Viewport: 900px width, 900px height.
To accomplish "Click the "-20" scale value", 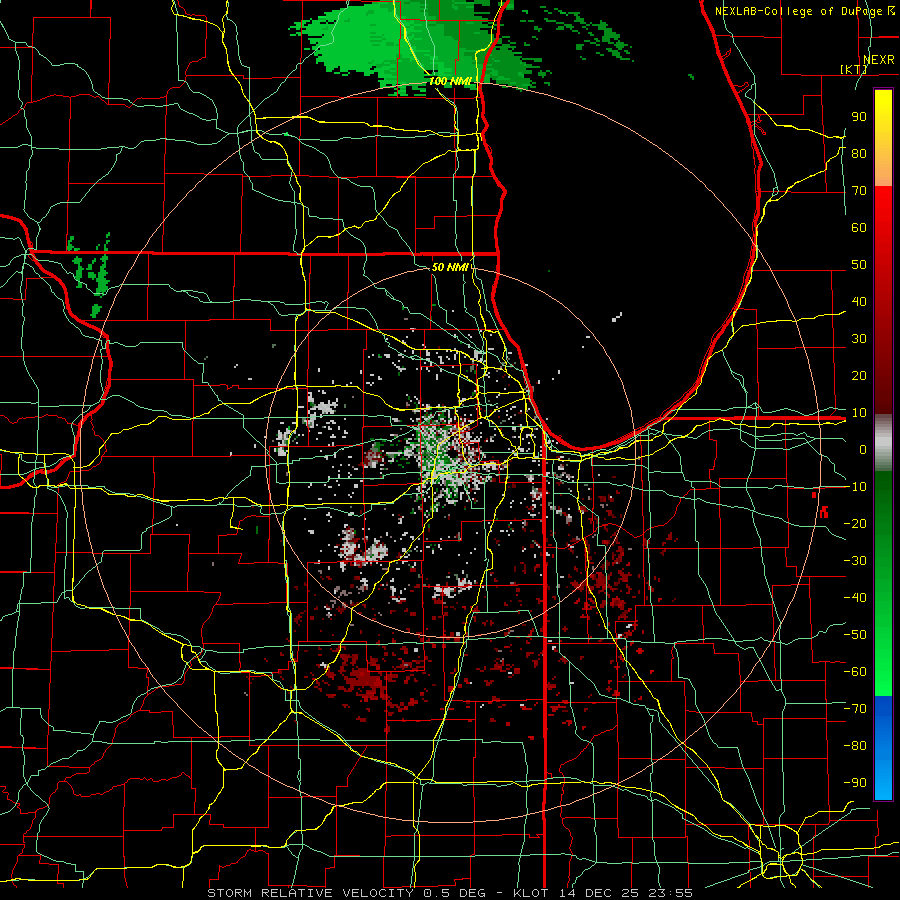I will [x=855, y=523].
